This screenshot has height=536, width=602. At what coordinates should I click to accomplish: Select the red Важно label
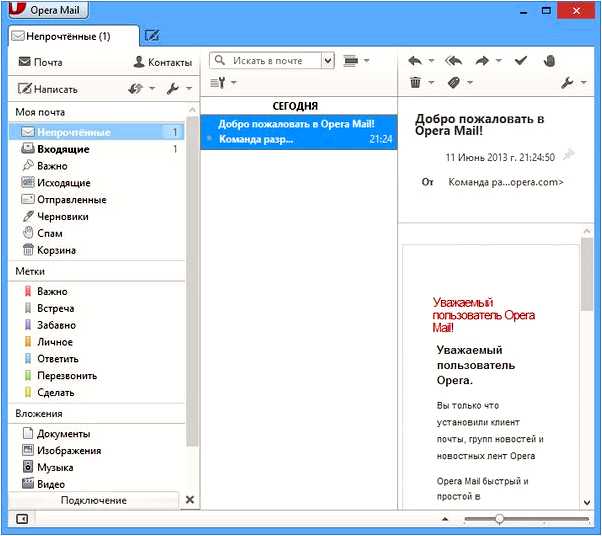coord(46,291)
